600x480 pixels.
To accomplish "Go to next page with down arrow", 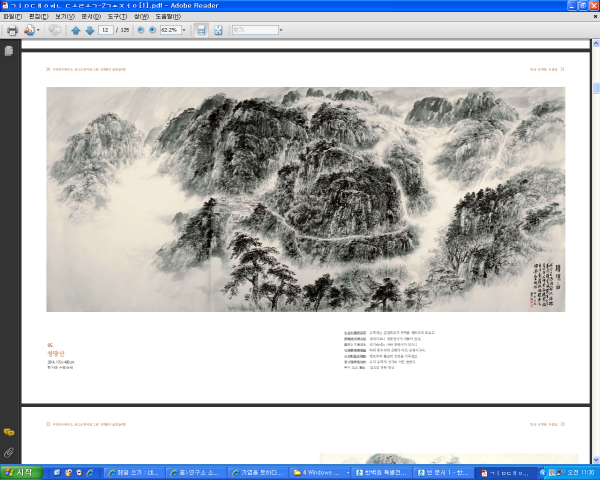I will click(90, 30).
